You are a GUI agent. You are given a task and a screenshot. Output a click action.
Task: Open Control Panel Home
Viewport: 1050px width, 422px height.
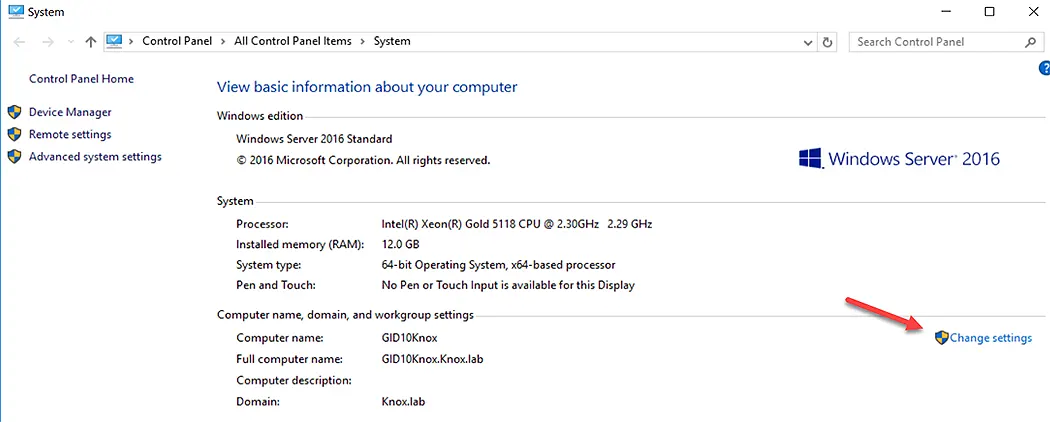pos(81,78)
